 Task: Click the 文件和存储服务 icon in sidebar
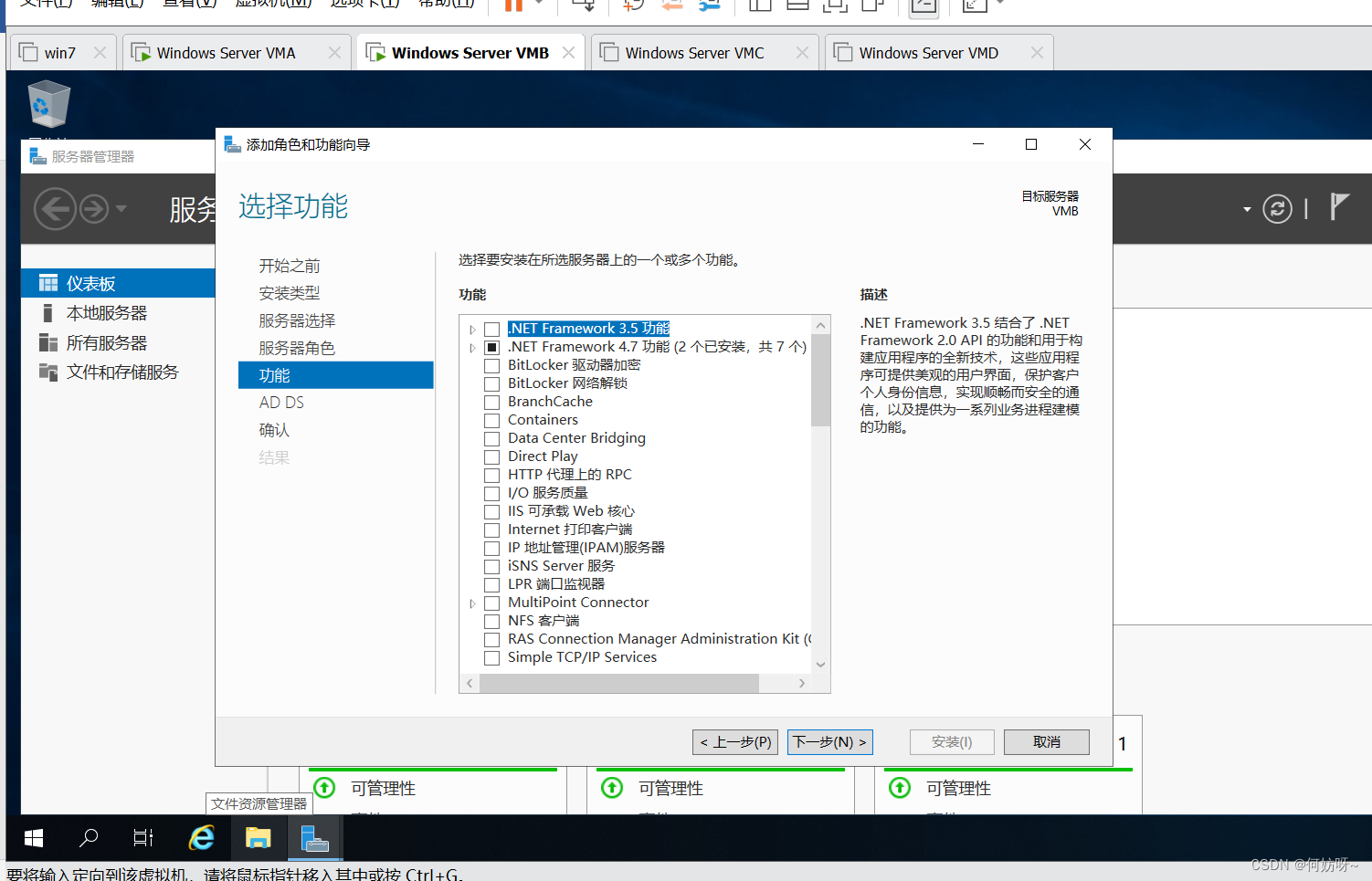pyautogui.click(x=48, y=372)
